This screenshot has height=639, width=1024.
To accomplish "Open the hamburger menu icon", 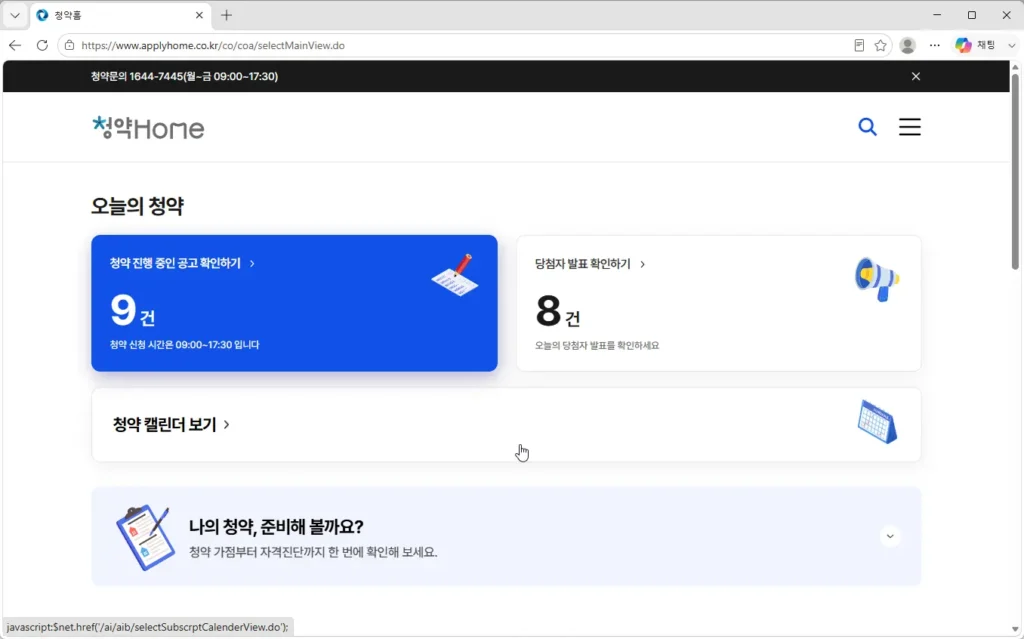I will click(910, 127).
